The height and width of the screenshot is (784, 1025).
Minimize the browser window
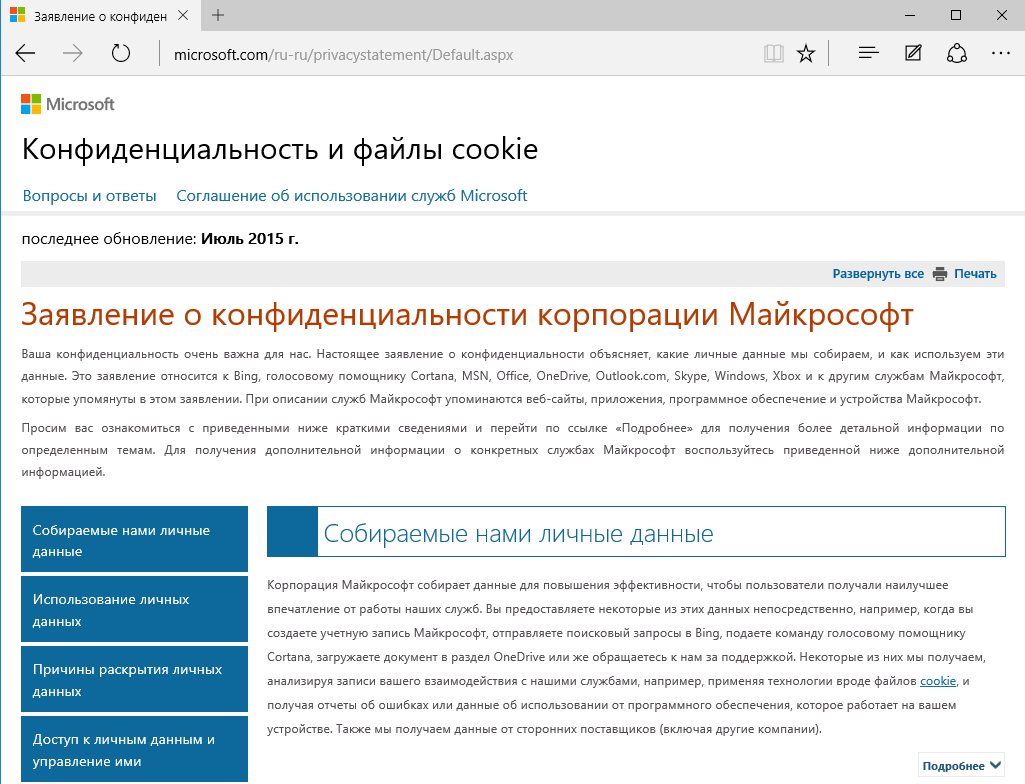909,15
